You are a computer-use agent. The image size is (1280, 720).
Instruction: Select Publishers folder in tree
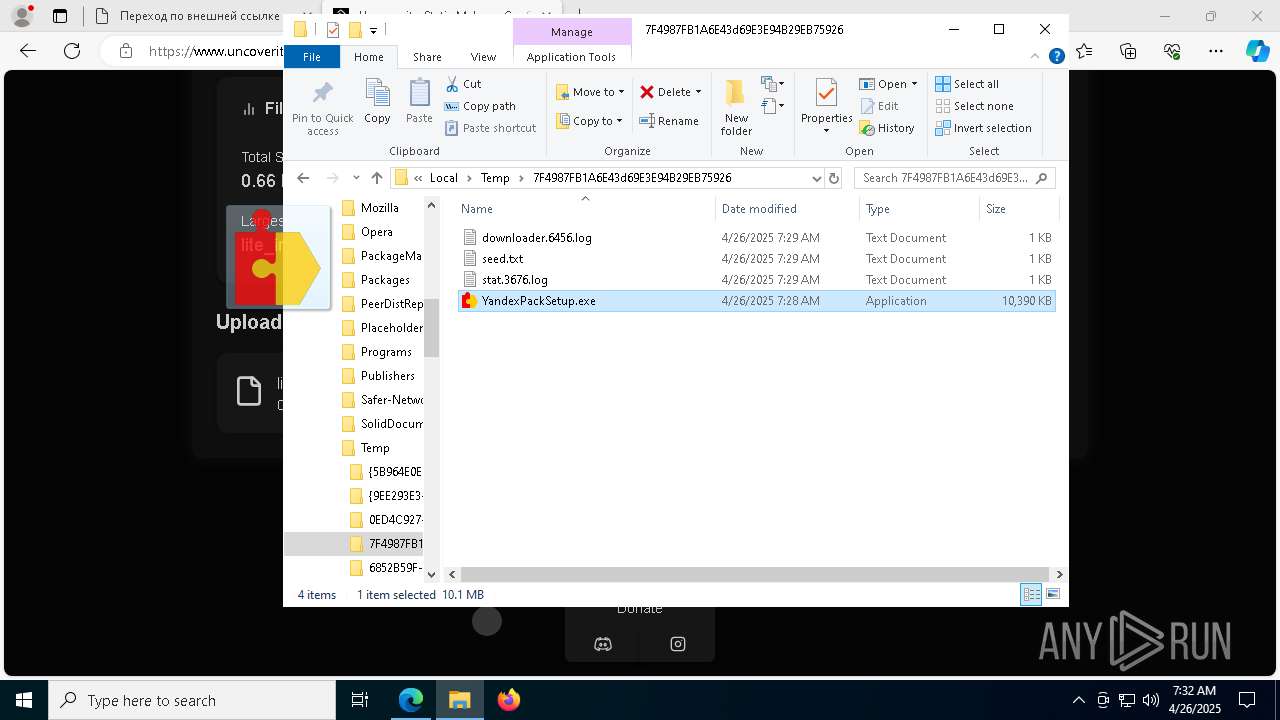pos(387,376)
